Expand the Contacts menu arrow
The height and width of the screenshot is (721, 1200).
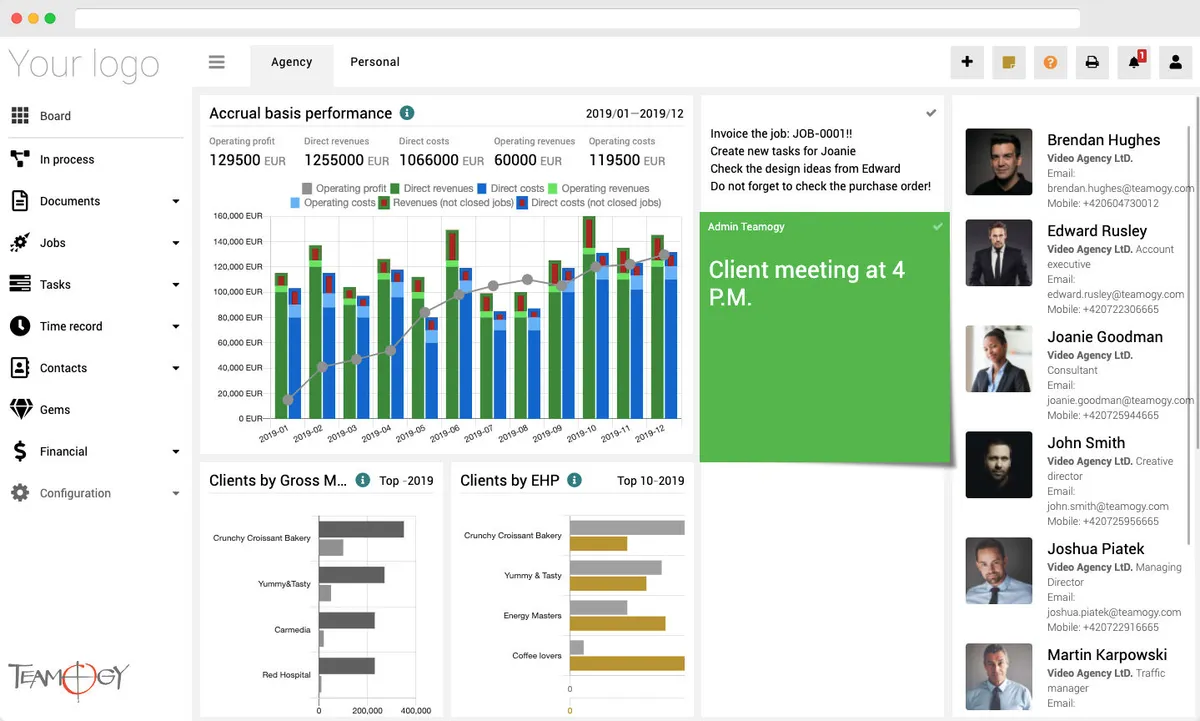click(x=176, y=368)
